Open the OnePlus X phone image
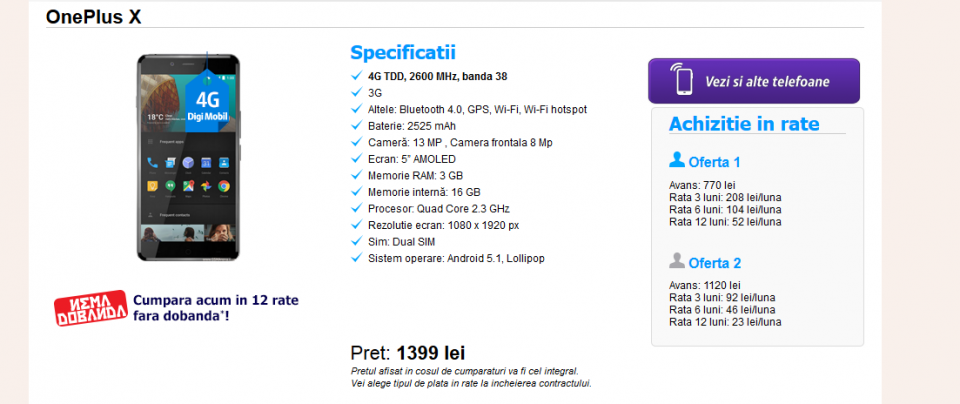This screenshot has height=404, width=960. [x=188, y=157]
